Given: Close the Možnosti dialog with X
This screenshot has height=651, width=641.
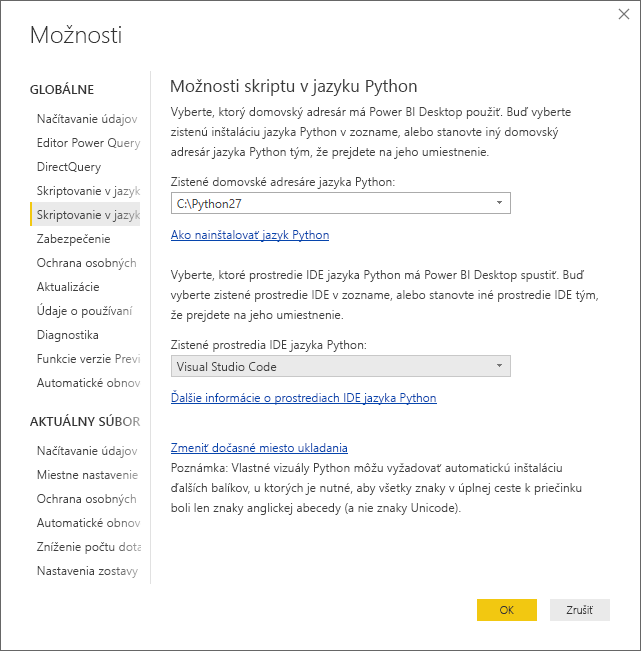Looking at the screenshot, I should (x=624, y=15).
